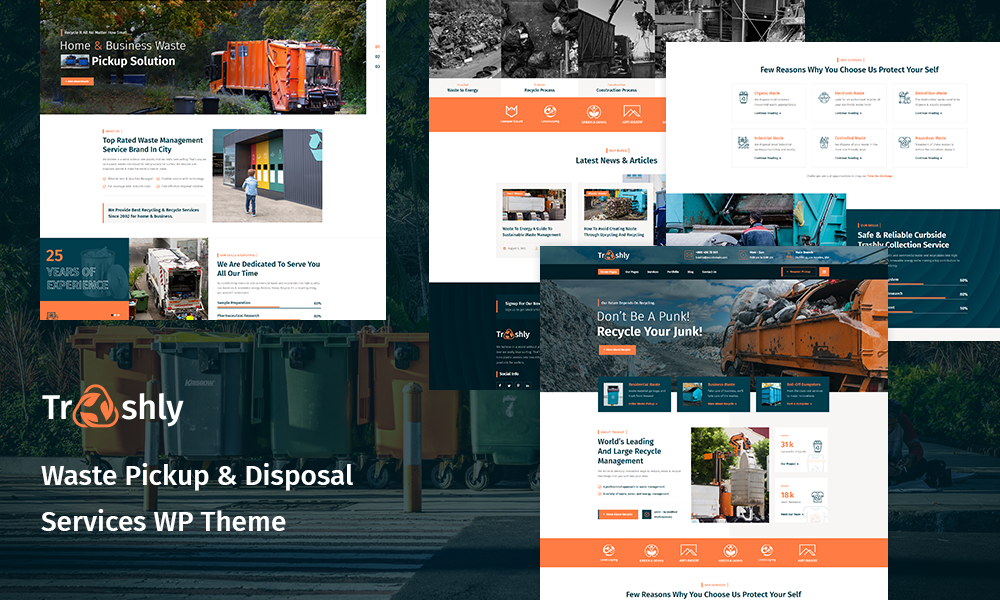Expand the Our Pages nav menu
The width and height of the screenshot is (1000, 600).
pyautogui.click(x=632, y=271)
